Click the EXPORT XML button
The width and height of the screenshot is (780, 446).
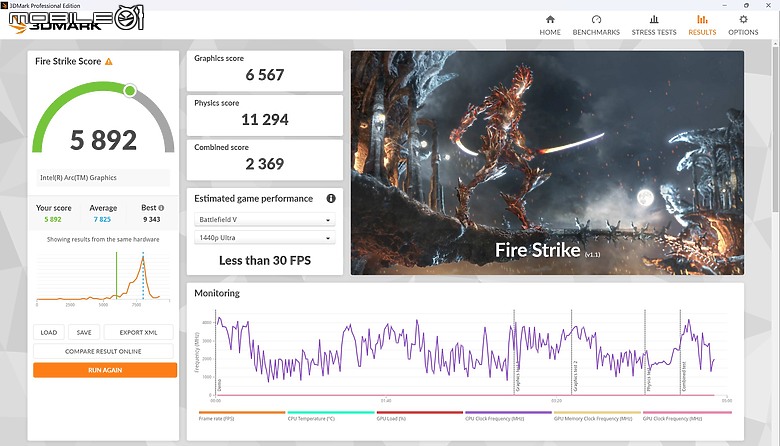pos(138,332)
